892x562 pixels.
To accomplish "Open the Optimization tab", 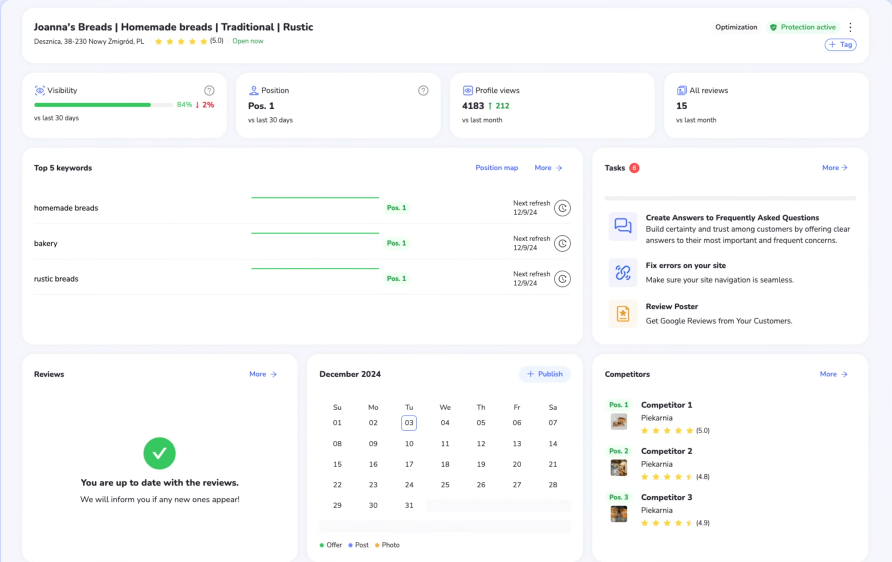I will click(x=736, y=27).
